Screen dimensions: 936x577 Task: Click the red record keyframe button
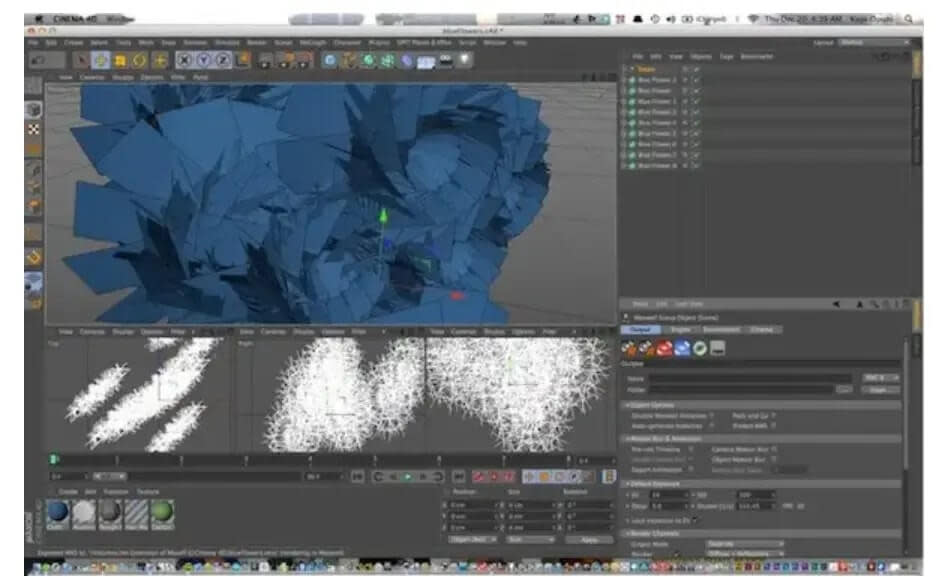point(477,477)
